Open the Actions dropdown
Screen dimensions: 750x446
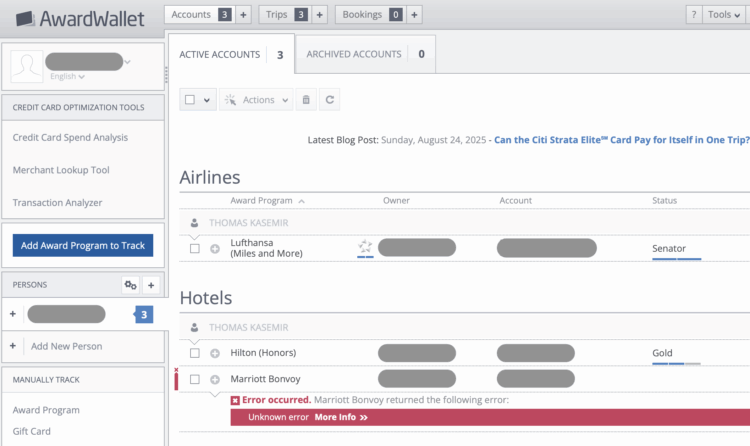coord(257,100)
